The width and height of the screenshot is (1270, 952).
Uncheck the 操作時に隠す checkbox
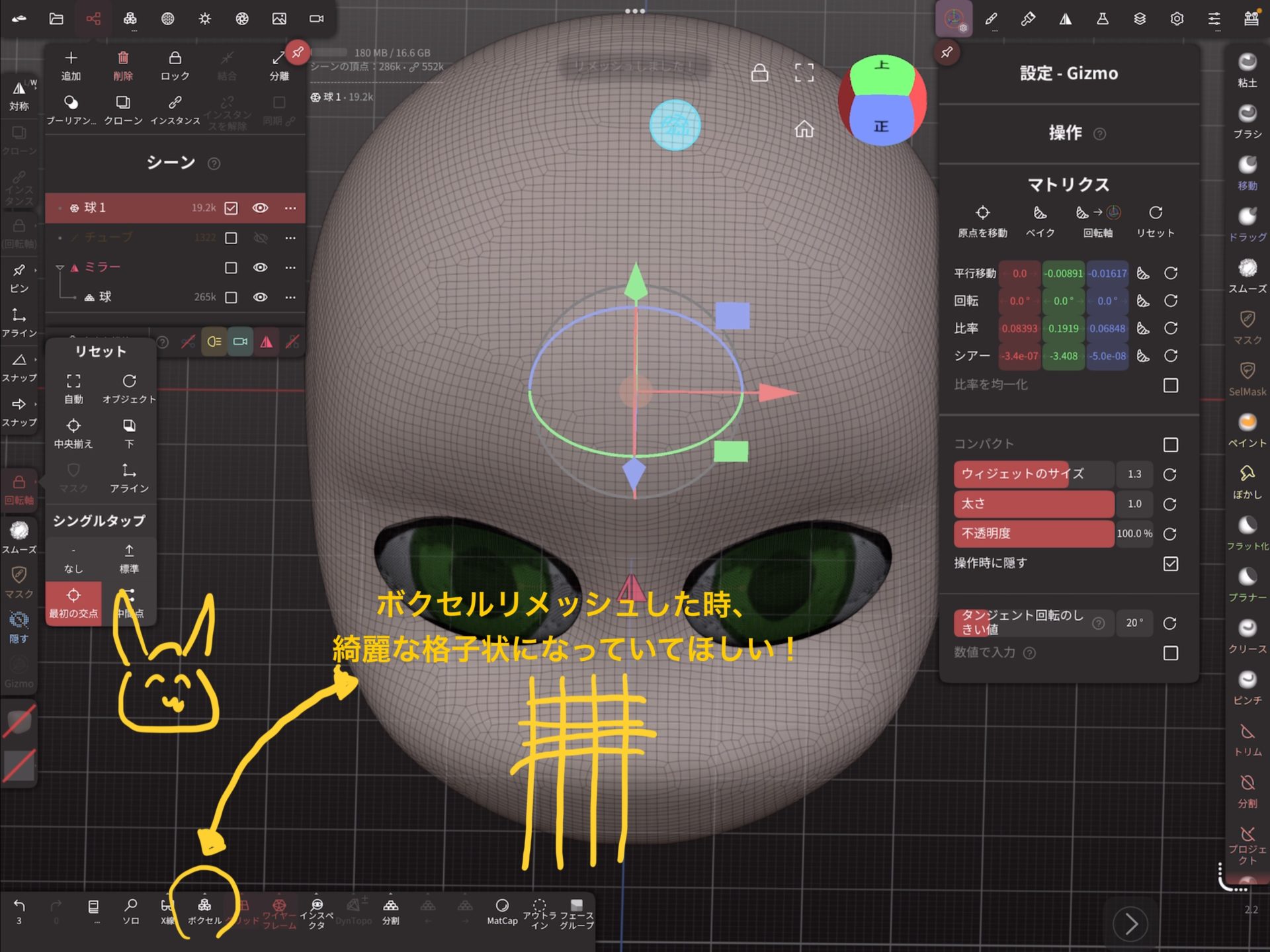click(x=1170, y=564)
